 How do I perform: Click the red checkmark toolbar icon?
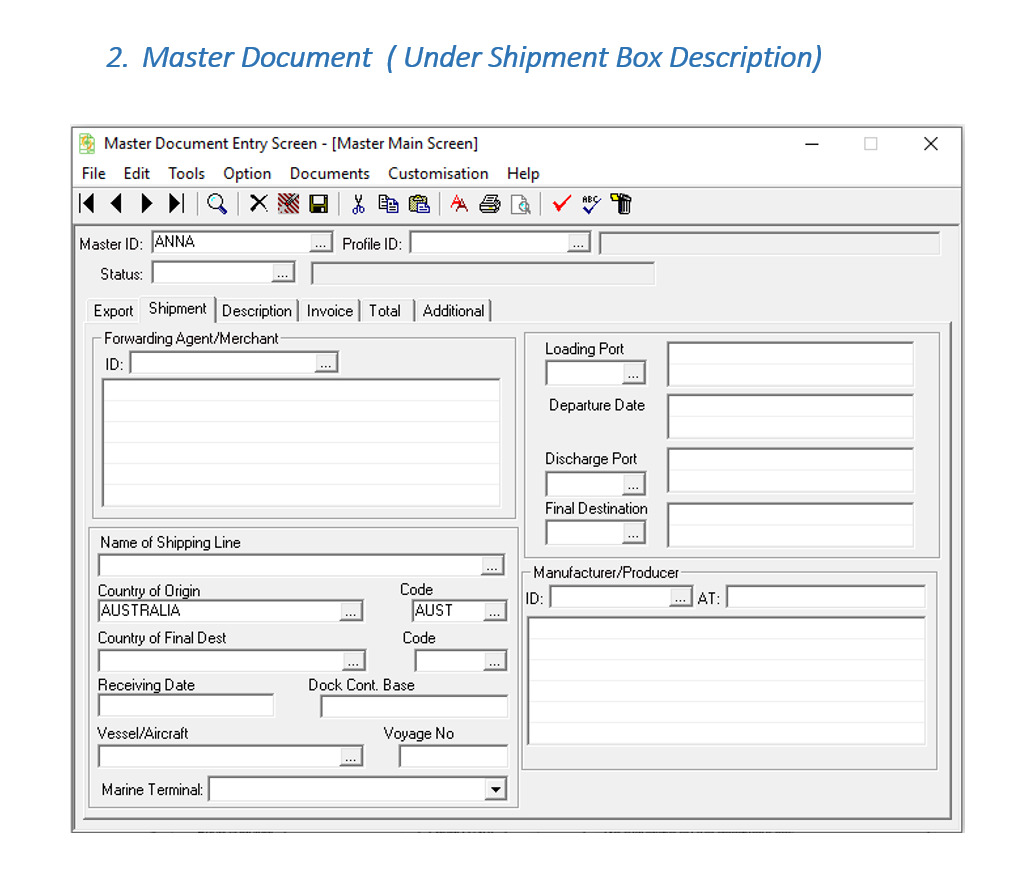[x=561, y=204]
